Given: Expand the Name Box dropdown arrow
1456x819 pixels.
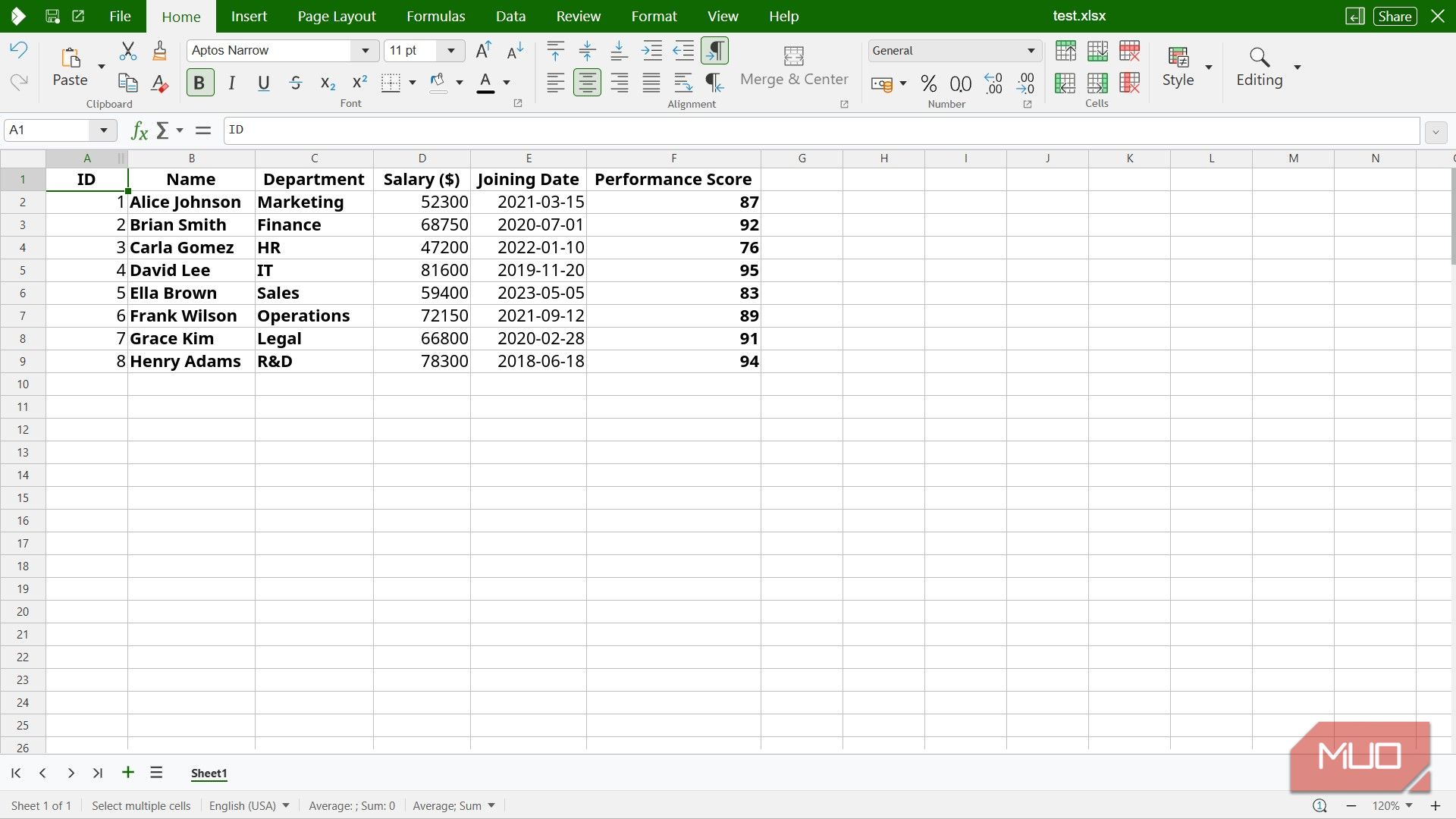Looking at the screenshot, I should coord(103,130).
